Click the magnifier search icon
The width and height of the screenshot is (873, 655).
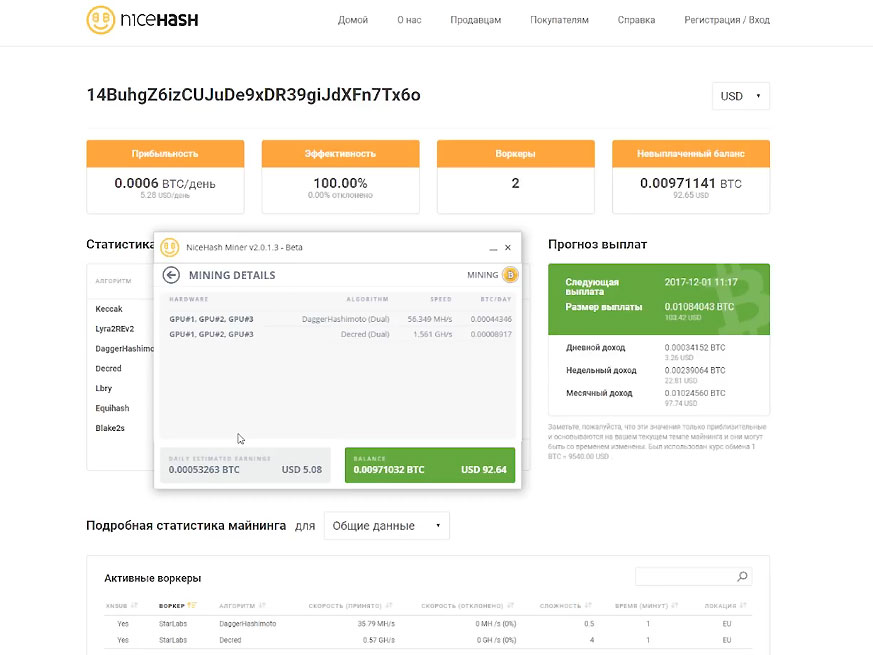[x=742, y=576]
